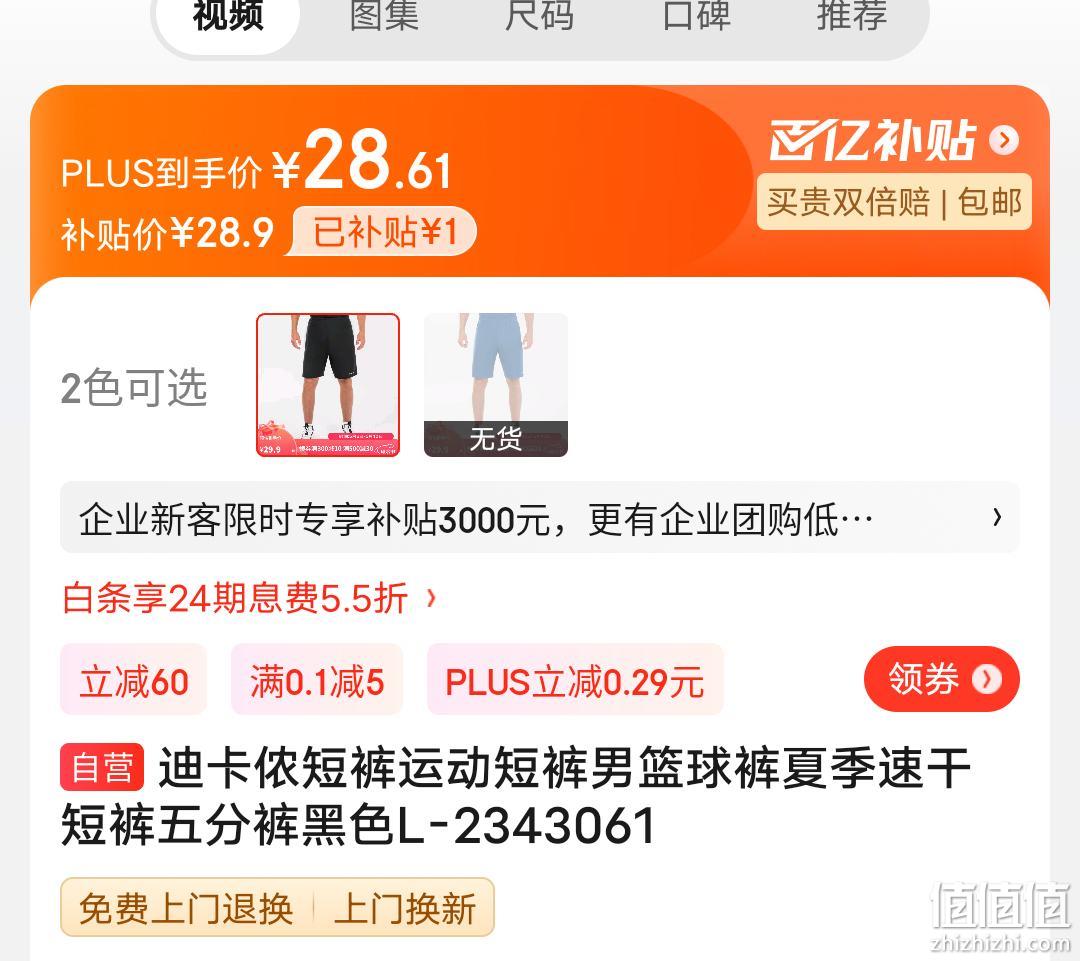
Task: Tap the arrow inside 领券 button
Action: 986,679
